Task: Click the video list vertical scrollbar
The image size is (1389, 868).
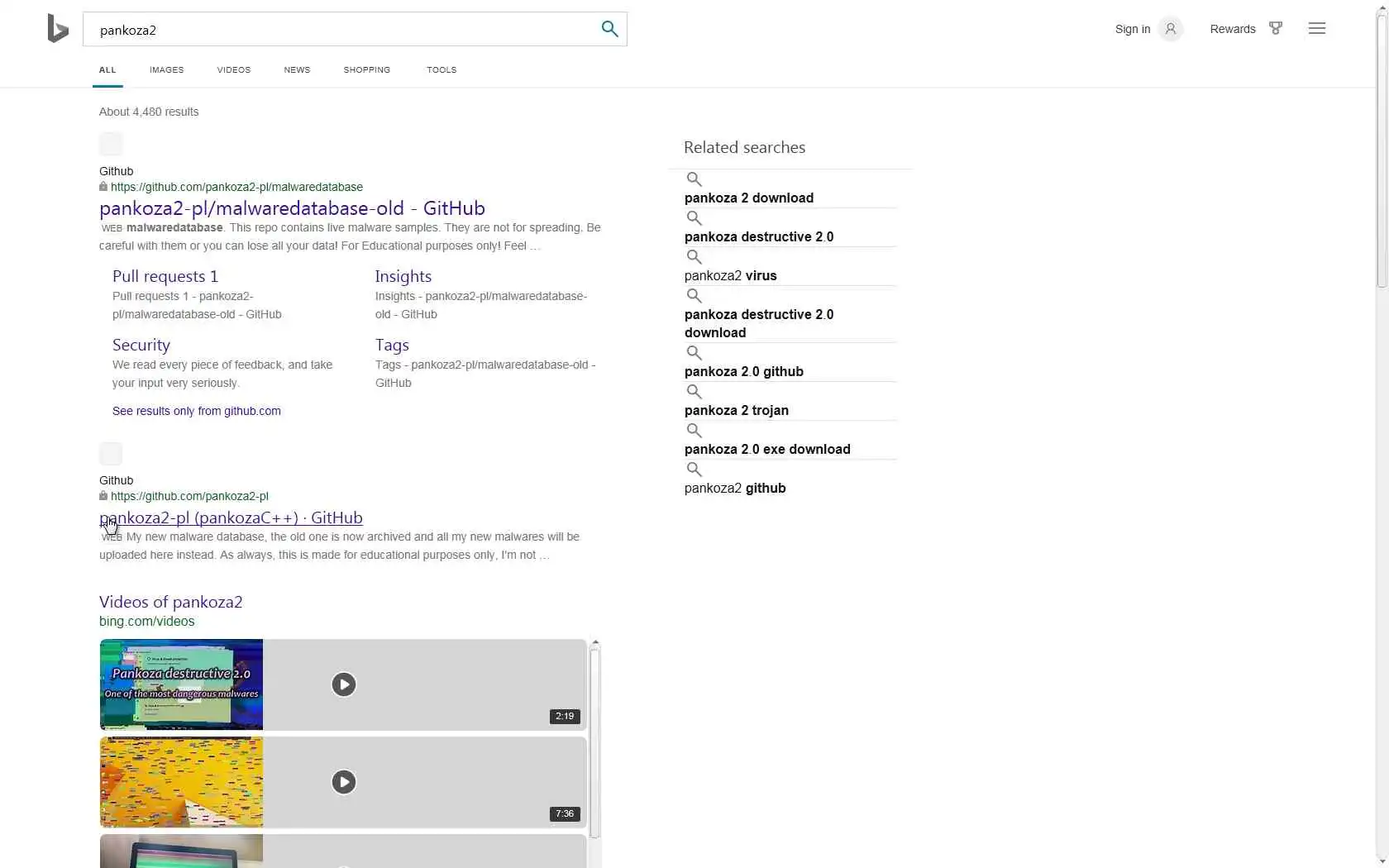Action: (595, 743)
